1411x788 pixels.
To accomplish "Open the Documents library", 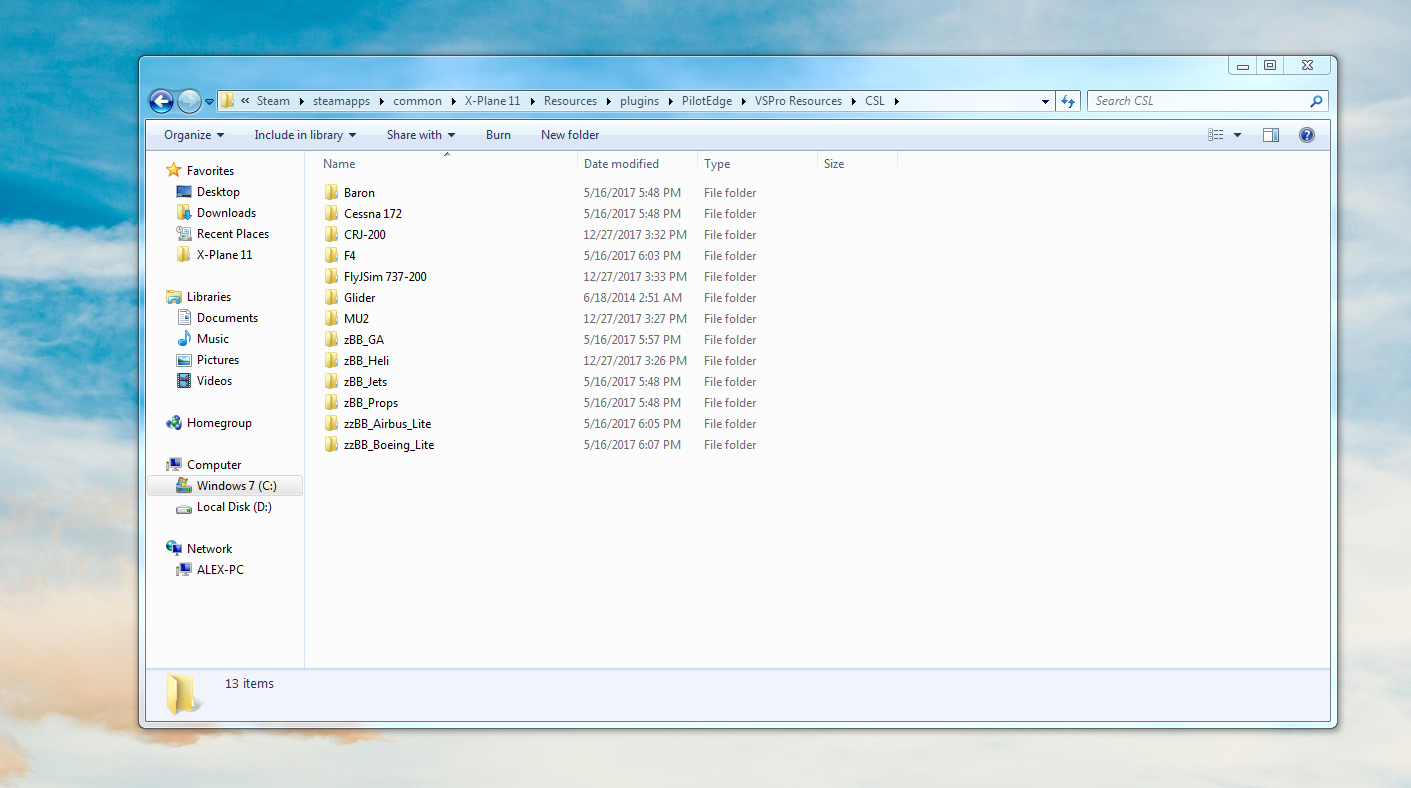I will tap(227, 318).
